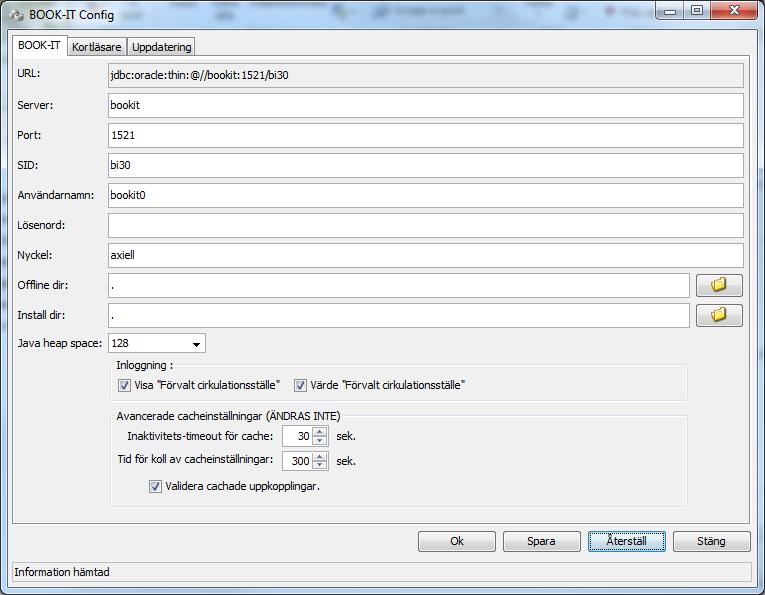Close the BOOK-IT Config window
This screenshot has height=595, width=765.
[734, 11]
